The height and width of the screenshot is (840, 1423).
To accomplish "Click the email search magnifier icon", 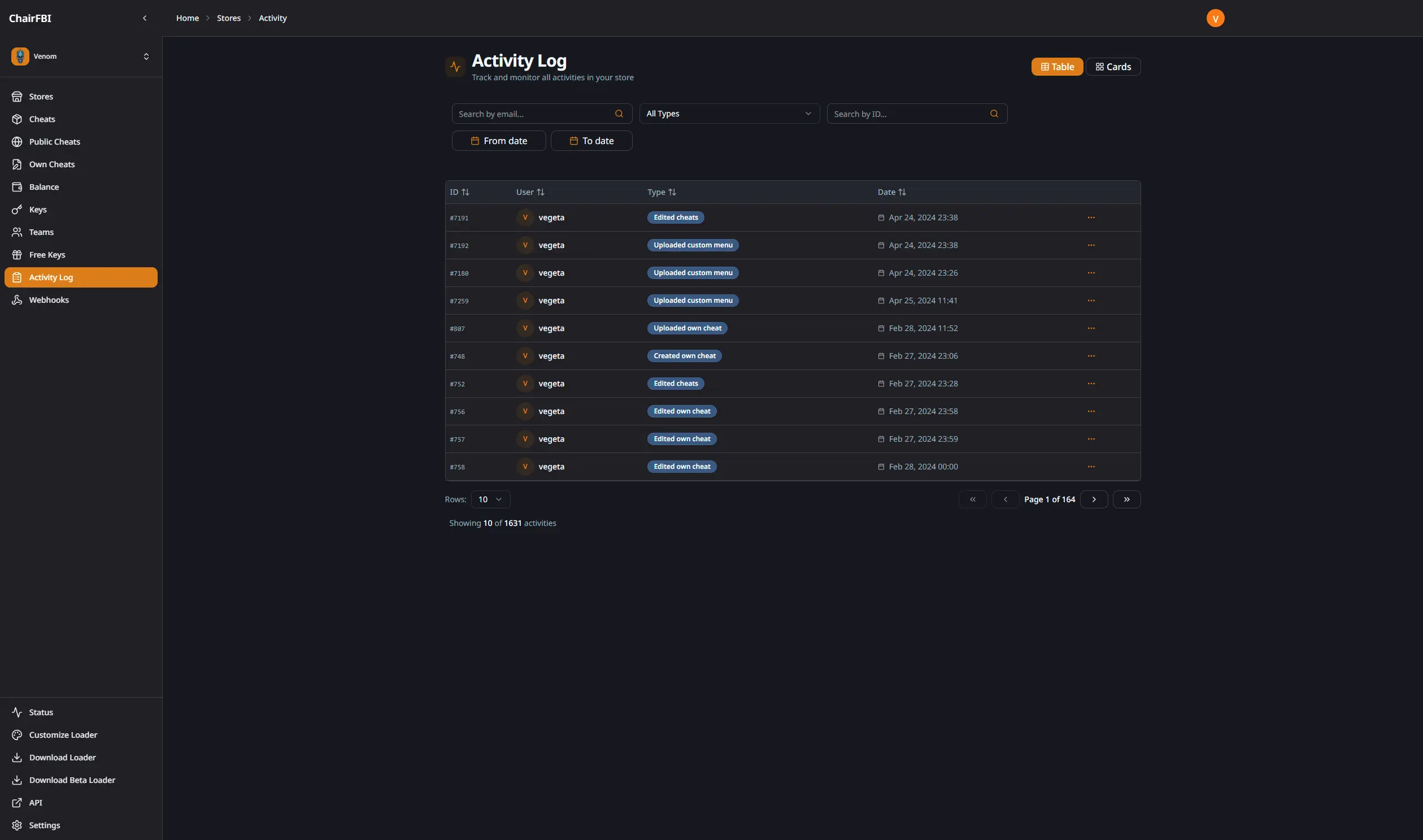I will [x=618, y=113].
